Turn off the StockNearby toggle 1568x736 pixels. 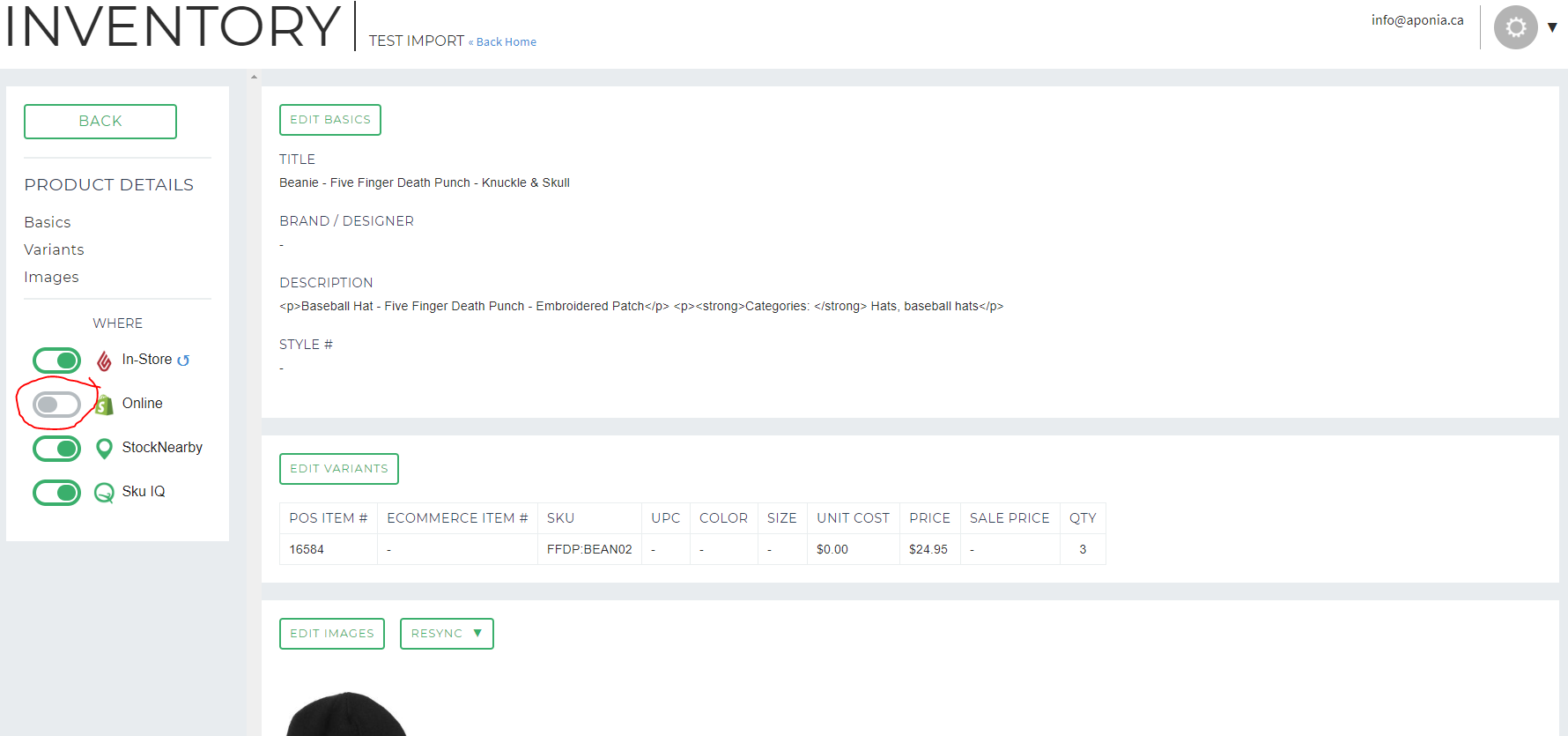click(56, 449)
